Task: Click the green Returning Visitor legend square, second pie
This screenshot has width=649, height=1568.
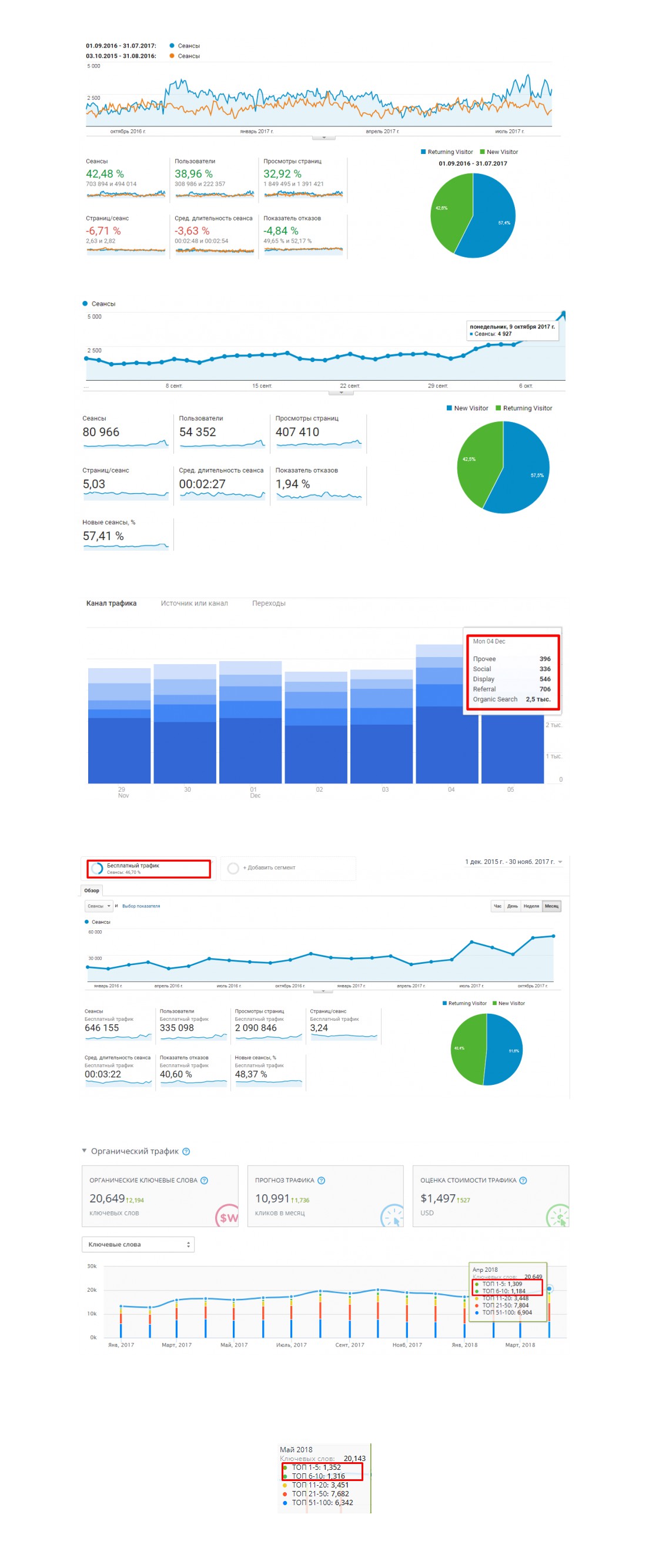Action: (498, 408)
